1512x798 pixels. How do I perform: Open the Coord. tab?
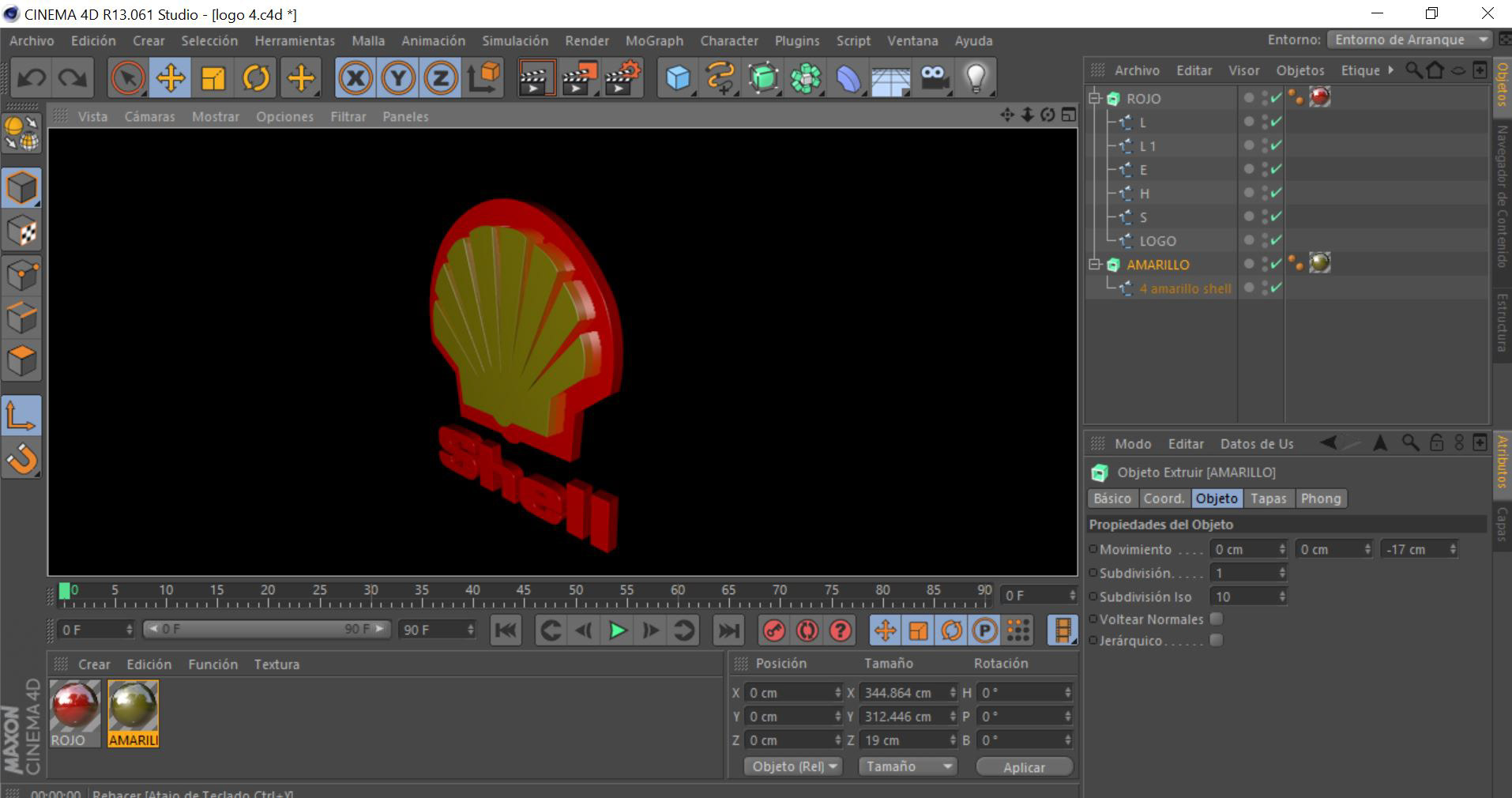[1164, 499]
